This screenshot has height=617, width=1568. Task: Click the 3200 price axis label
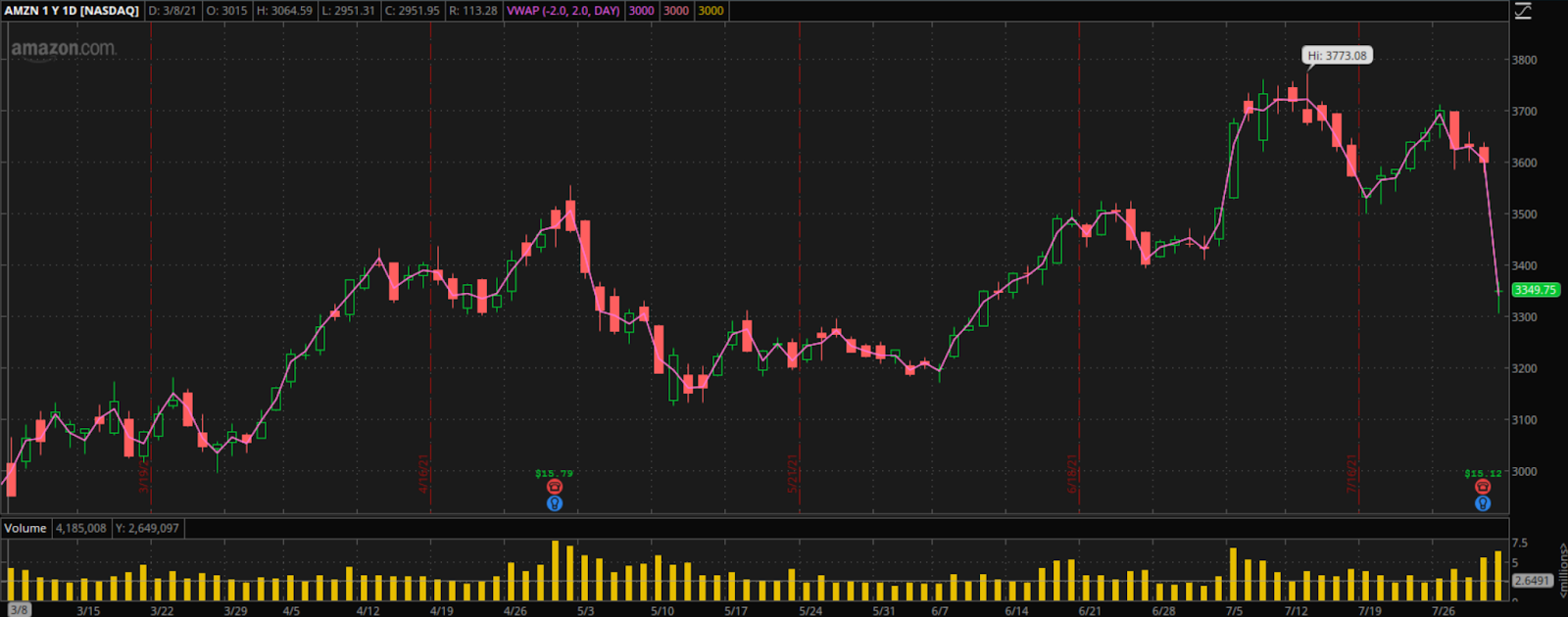coord(1525,368)
